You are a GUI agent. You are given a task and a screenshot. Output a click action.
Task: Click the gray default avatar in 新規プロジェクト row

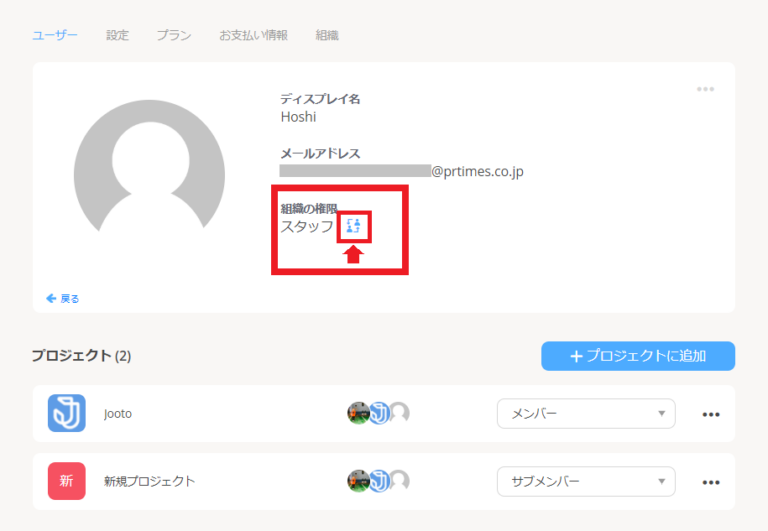[x=399, y=481]
